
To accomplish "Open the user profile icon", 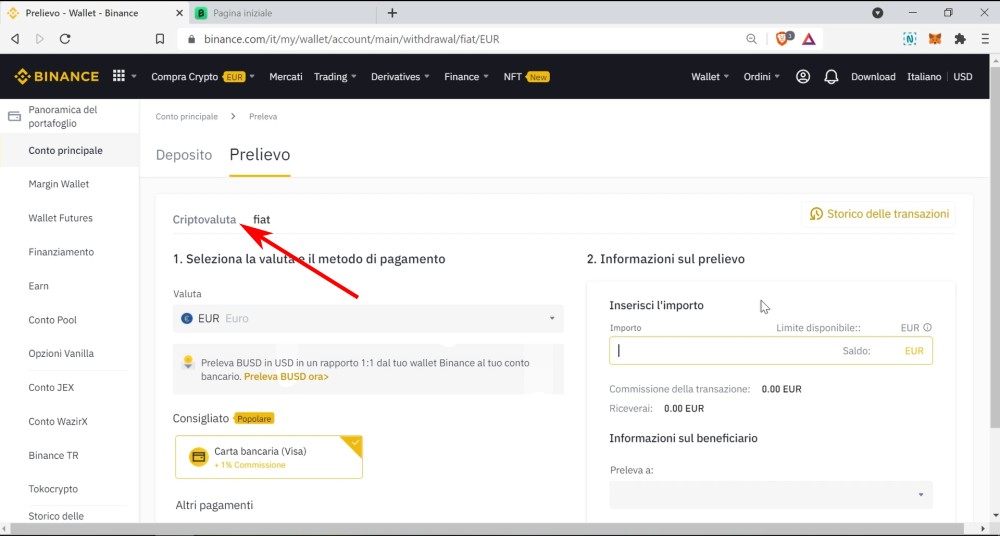I will (803, 77).
